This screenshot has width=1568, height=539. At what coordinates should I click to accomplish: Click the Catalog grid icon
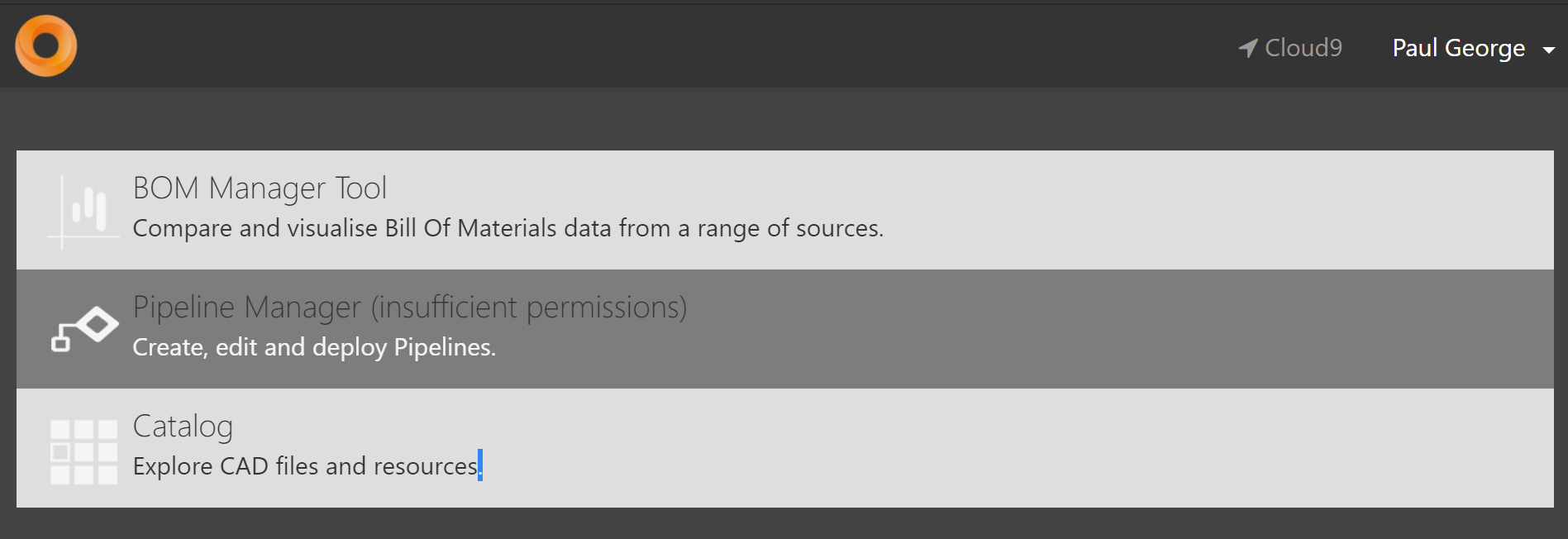point(83,451)
